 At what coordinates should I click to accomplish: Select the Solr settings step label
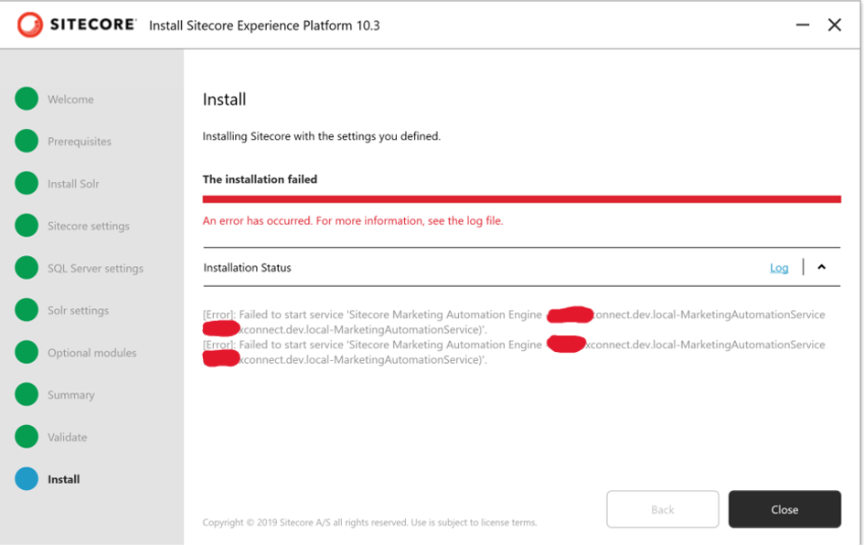tap(78, 311)
